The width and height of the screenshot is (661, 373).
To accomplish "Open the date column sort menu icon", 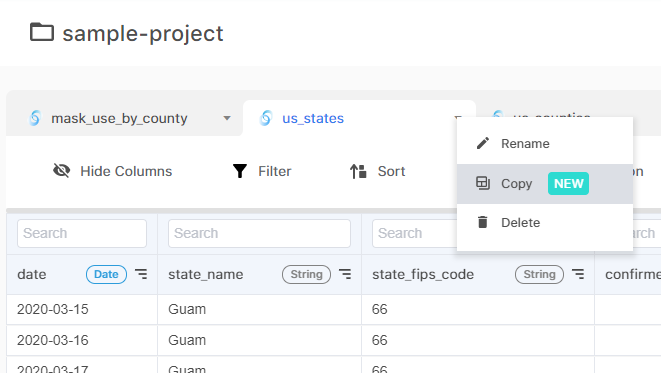I will 141,274.
